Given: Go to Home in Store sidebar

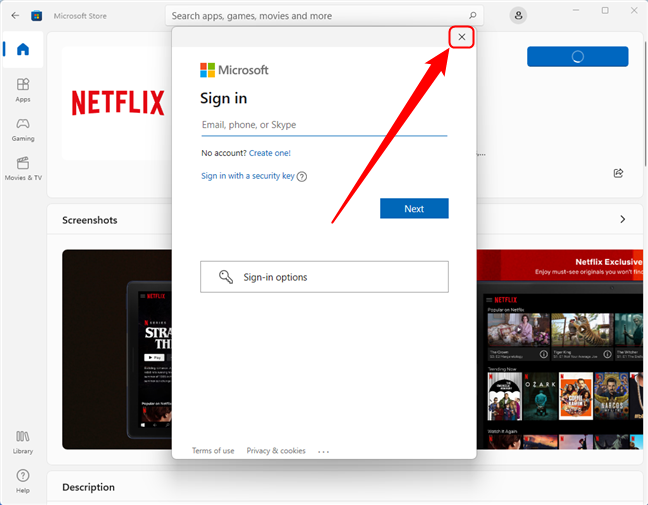Looking at the screenshot, I should pos(22,50).
